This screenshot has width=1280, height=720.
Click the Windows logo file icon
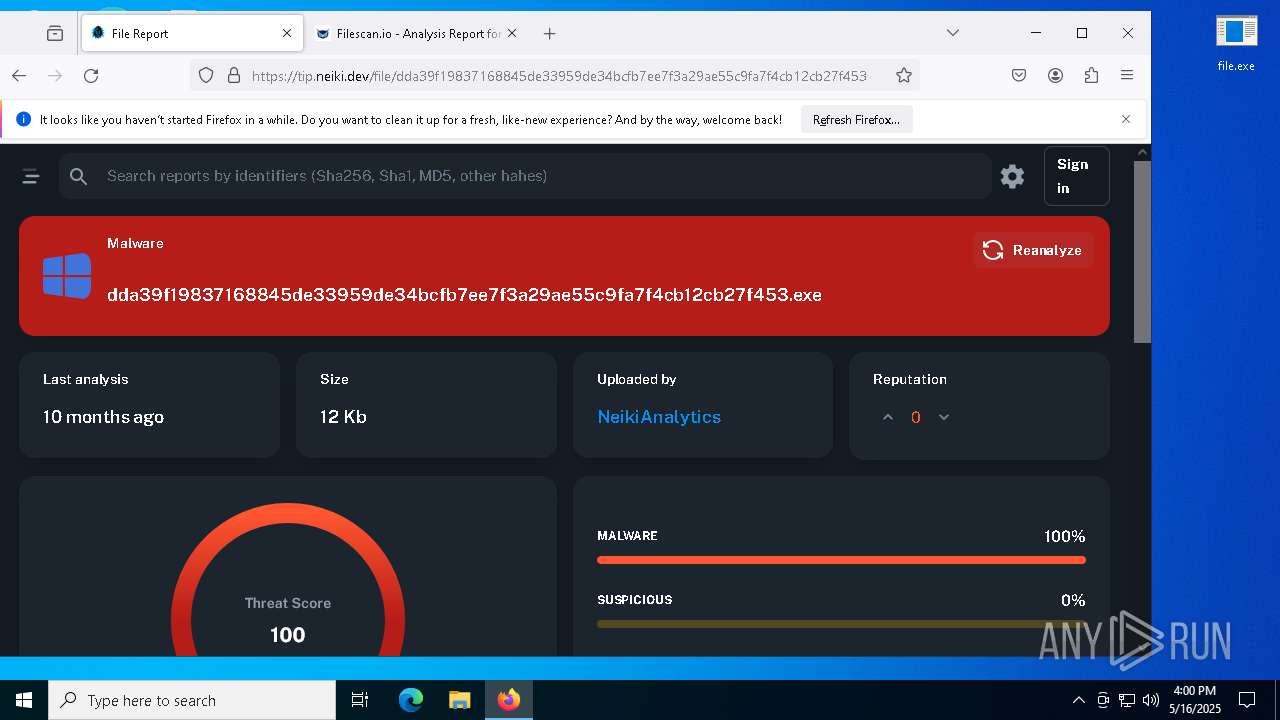(67, 276)
